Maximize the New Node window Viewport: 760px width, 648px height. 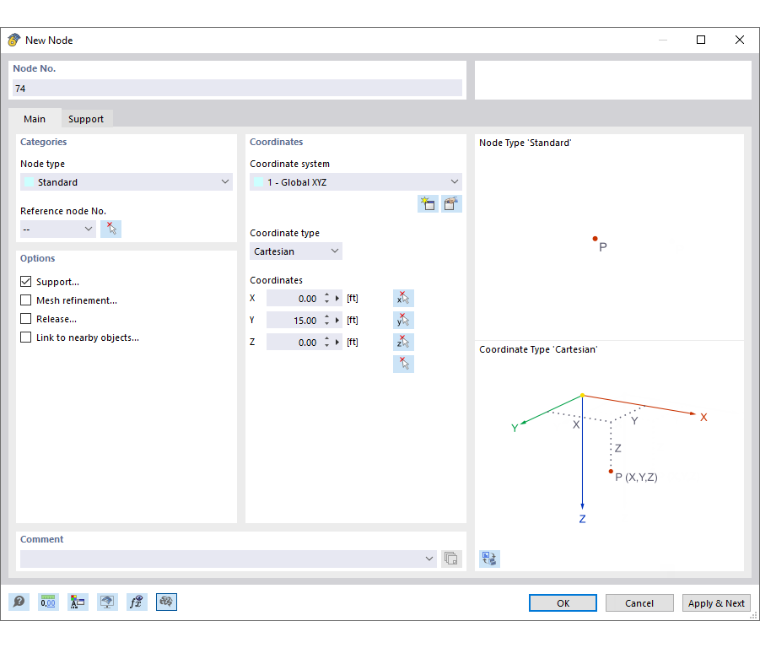point(701,40)
